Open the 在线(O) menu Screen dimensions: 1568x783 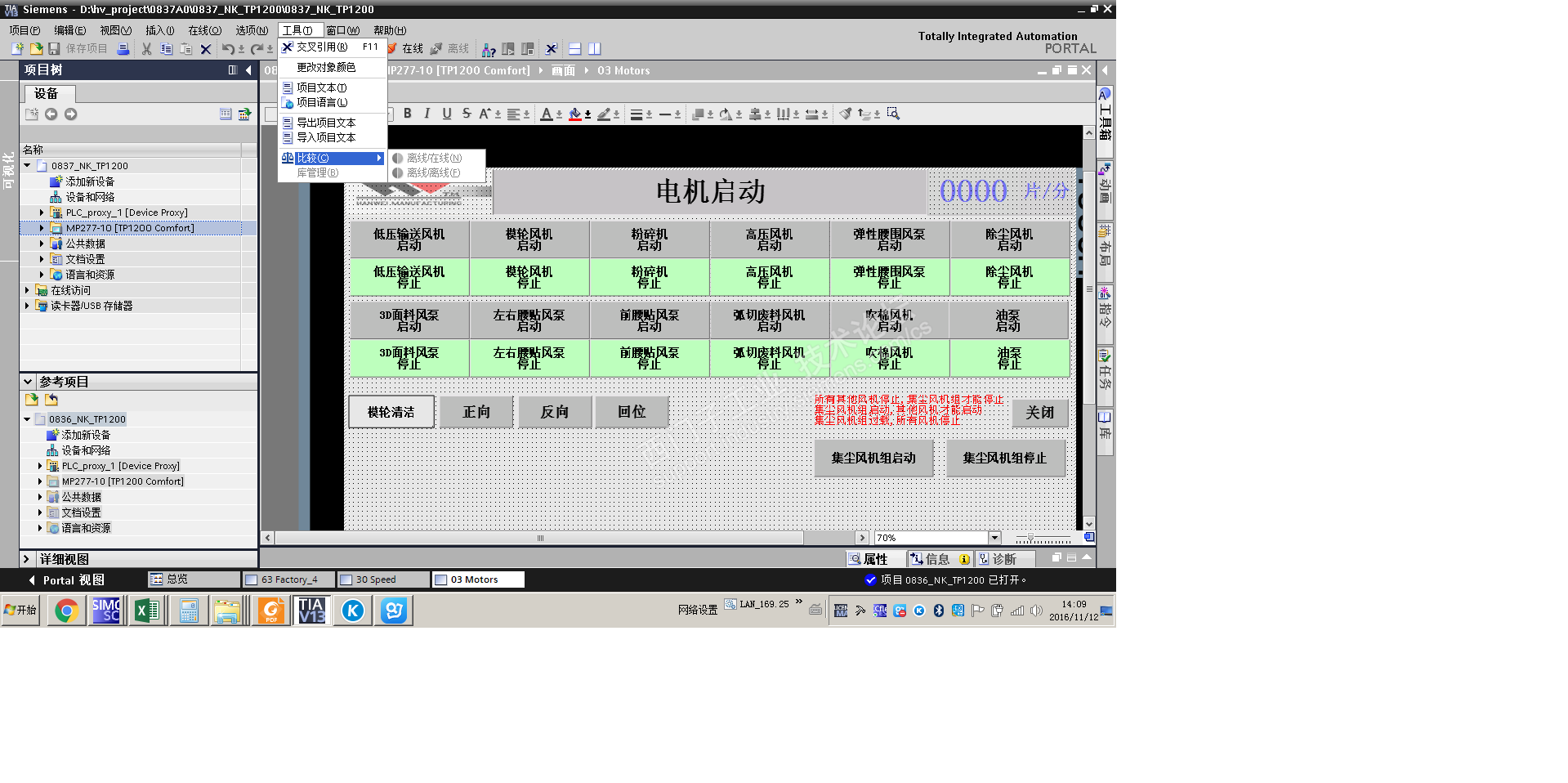point(204,30)
